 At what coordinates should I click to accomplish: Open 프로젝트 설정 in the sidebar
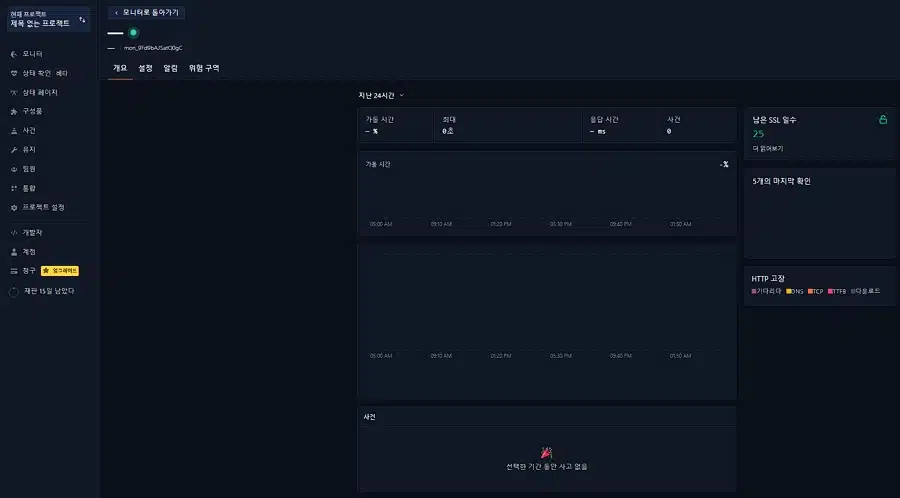[x=43, y=208]
